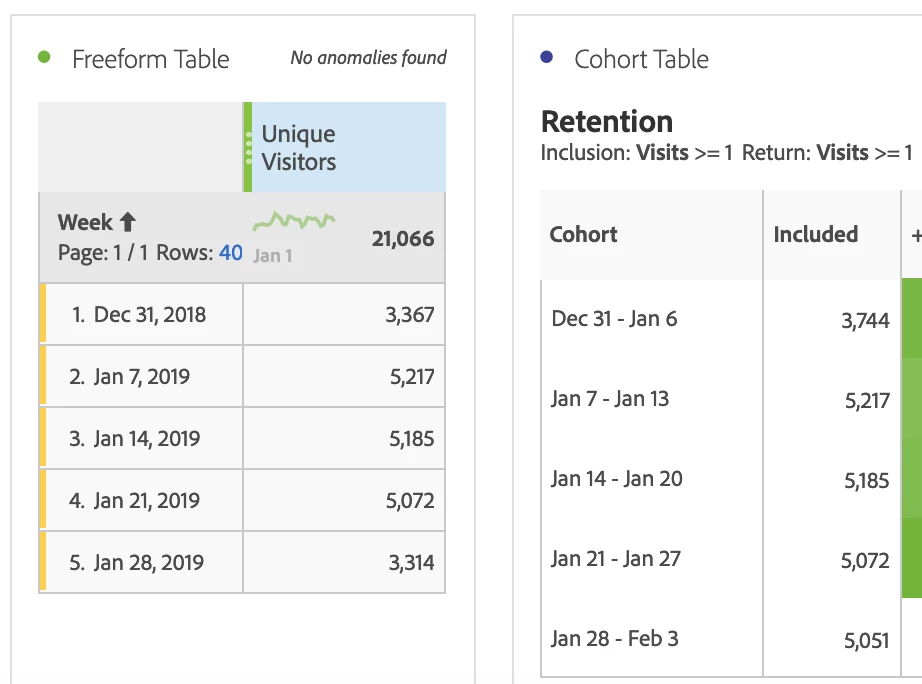Click the Cohort column header
This screenshot has width=922, height=684.
point(584,235)
